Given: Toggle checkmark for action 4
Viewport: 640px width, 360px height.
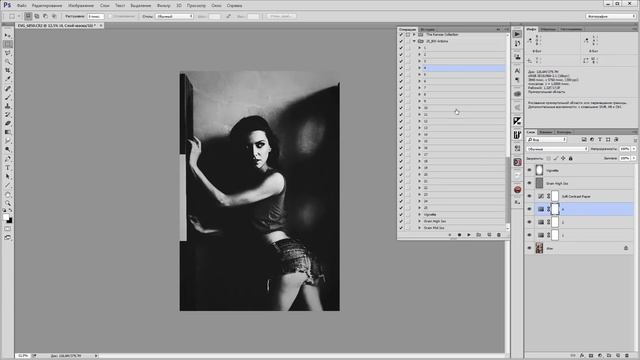Looking at the screenshot, I should click(x=401, y=68).
